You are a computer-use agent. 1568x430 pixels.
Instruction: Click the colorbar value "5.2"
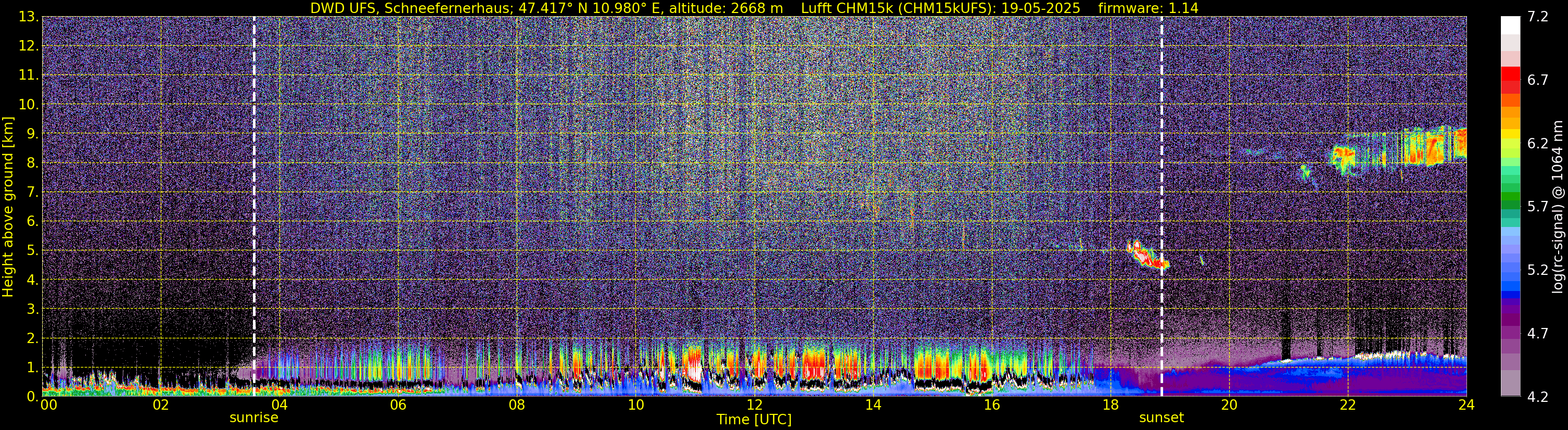pyautogui.click(x=1538, y=270)
